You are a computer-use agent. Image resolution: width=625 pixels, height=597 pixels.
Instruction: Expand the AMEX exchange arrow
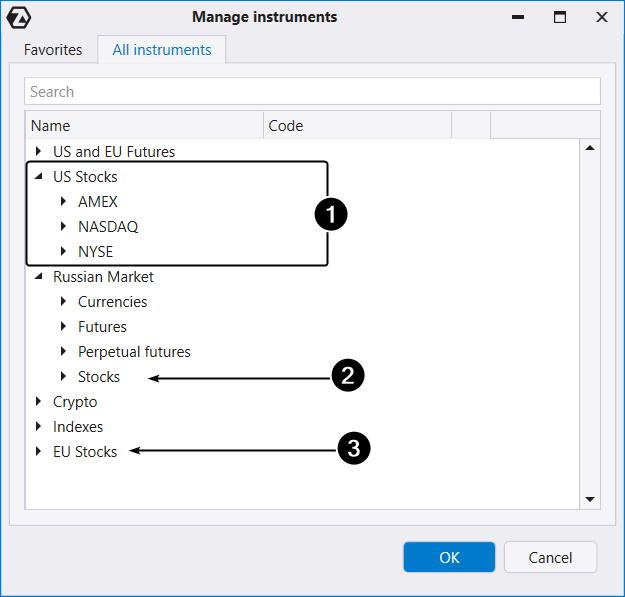pyautogui.click(x=64, y=202)
